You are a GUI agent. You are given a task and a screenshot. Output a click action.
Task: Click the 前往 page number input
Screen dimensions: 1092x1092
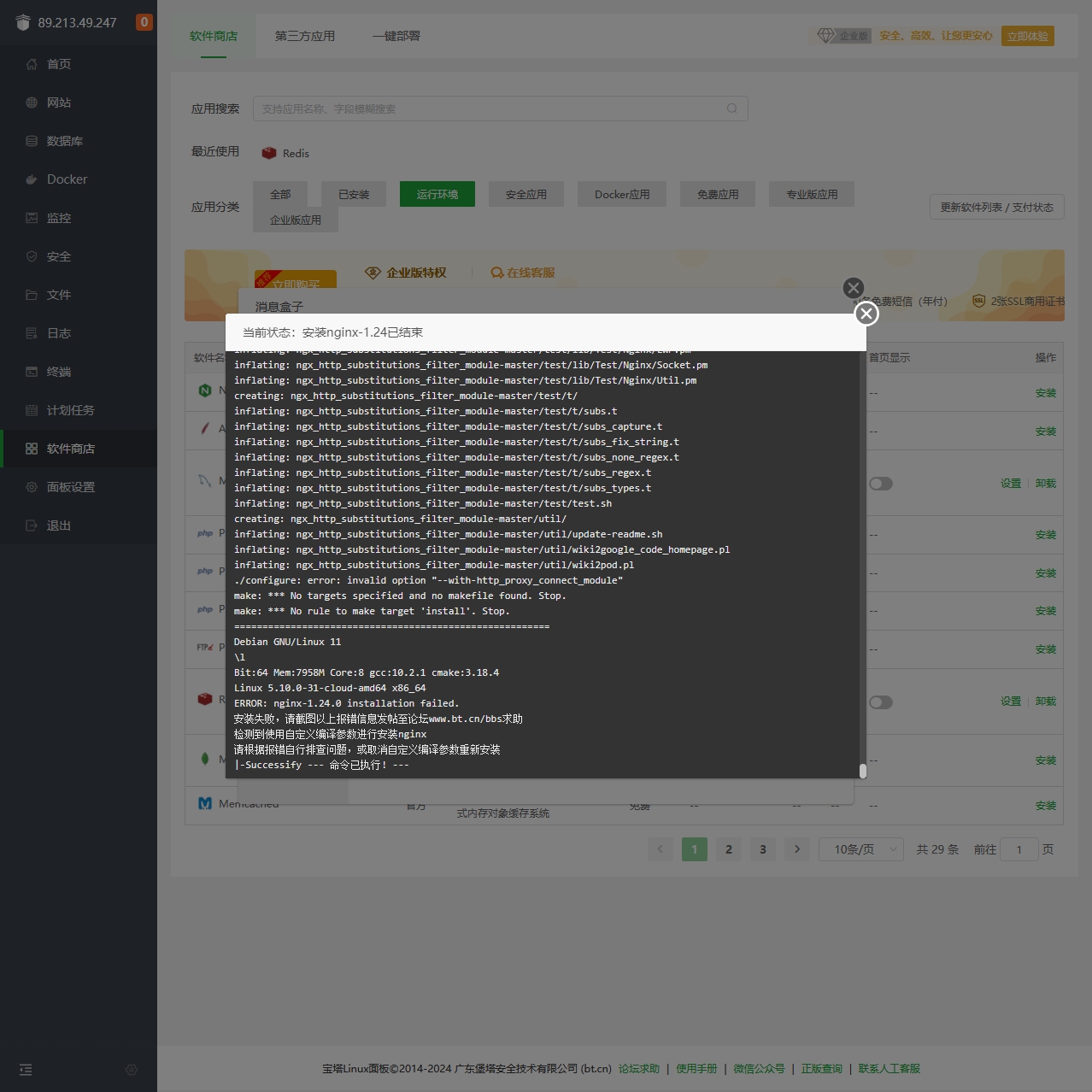pyautogui.click(x=1019, y=849)
